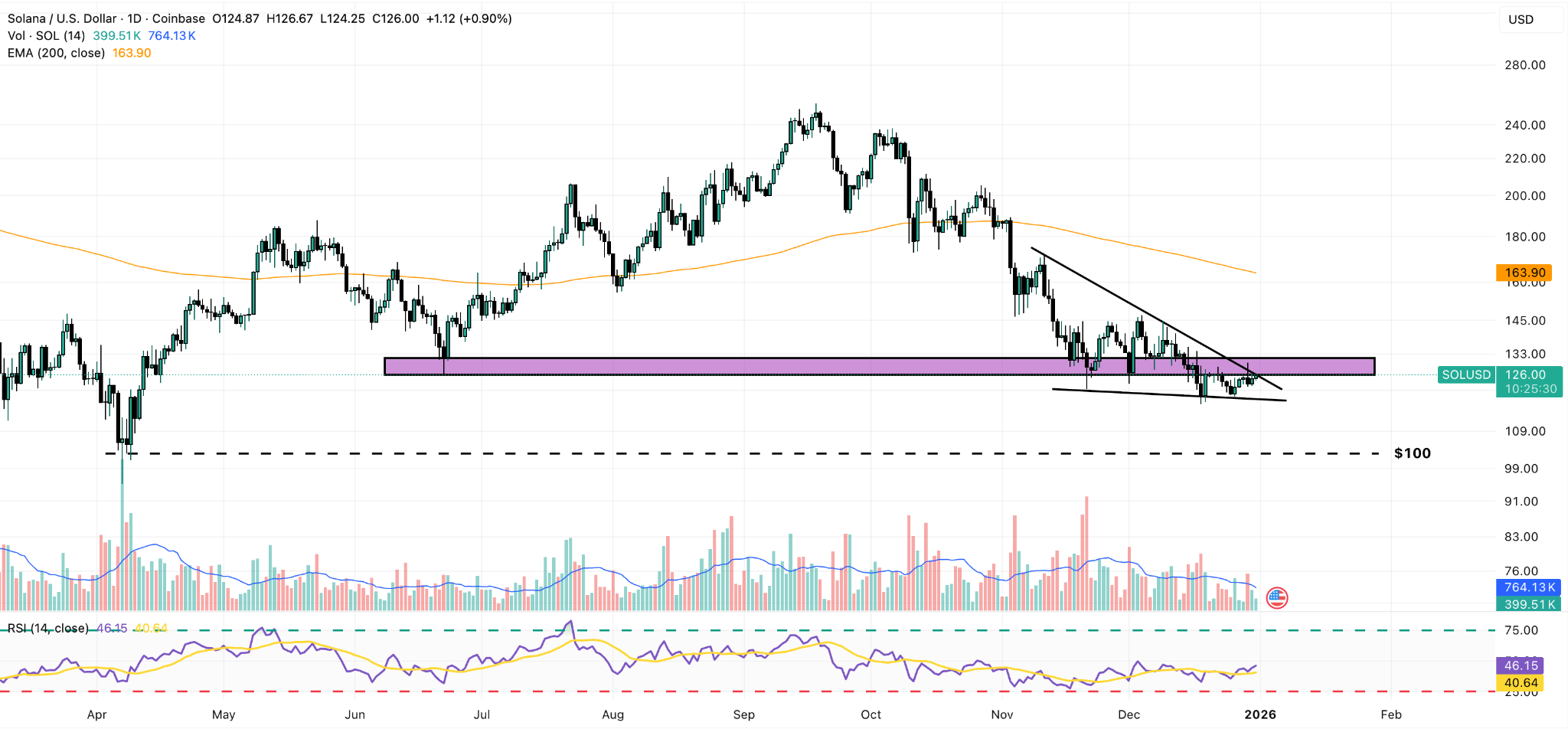Image resolution: width=1568 pixels, height=729 pixels.
Task: Click the green 399.51K volume label
Action: [x=1529, y=604]
